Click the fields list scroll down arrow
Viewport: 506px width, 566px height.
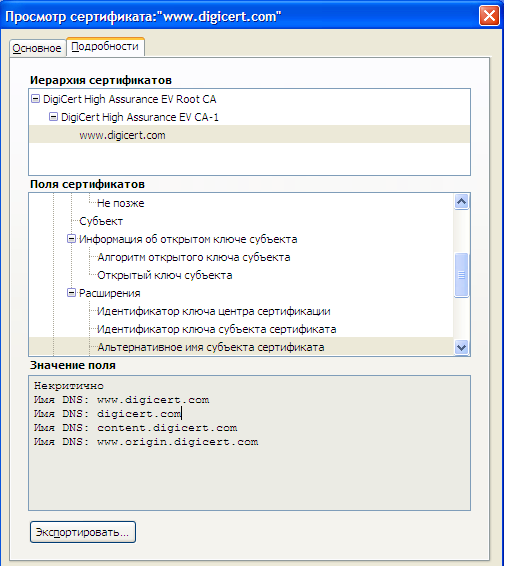click(x=462, y=348)
